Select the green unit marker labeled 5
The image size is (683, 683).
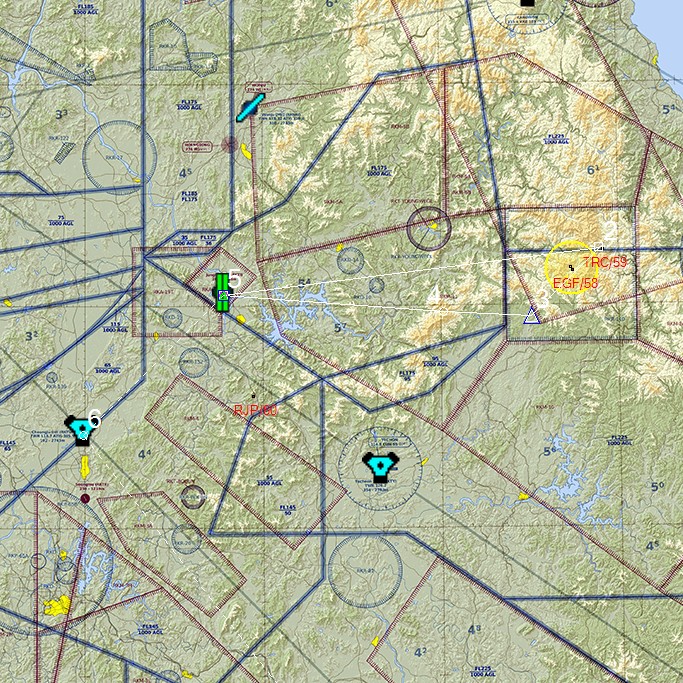223,293
